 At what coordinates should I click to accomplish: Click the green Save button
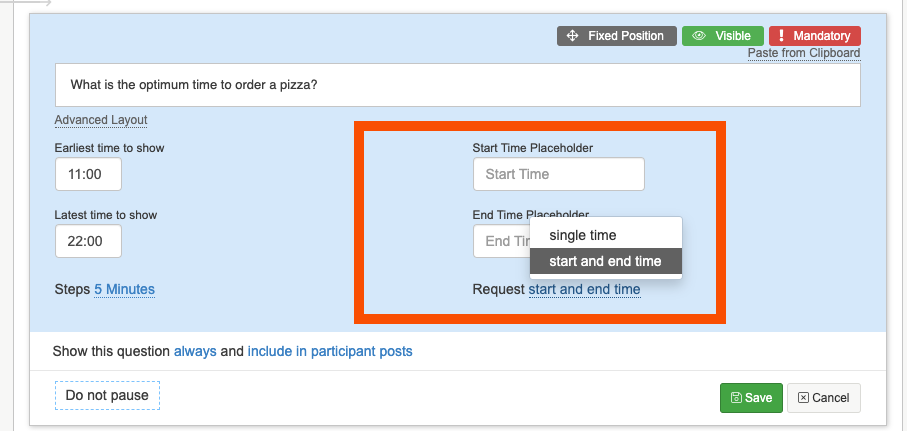tap(751, 397)
